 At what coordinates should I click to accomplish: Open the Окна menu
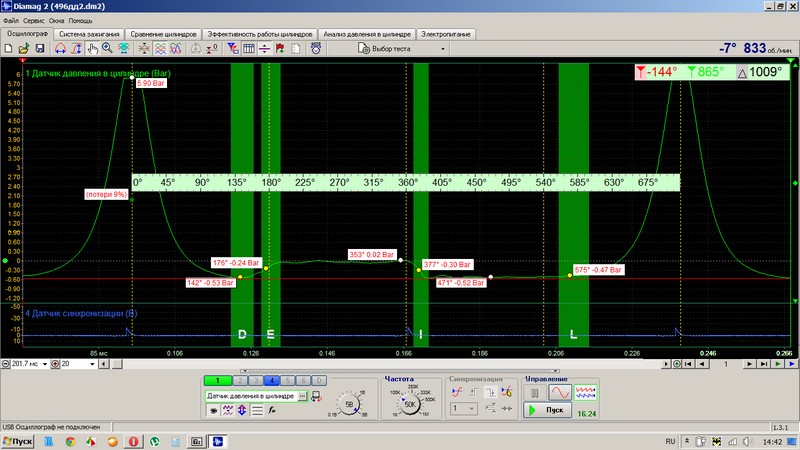[x=57, y=21]
